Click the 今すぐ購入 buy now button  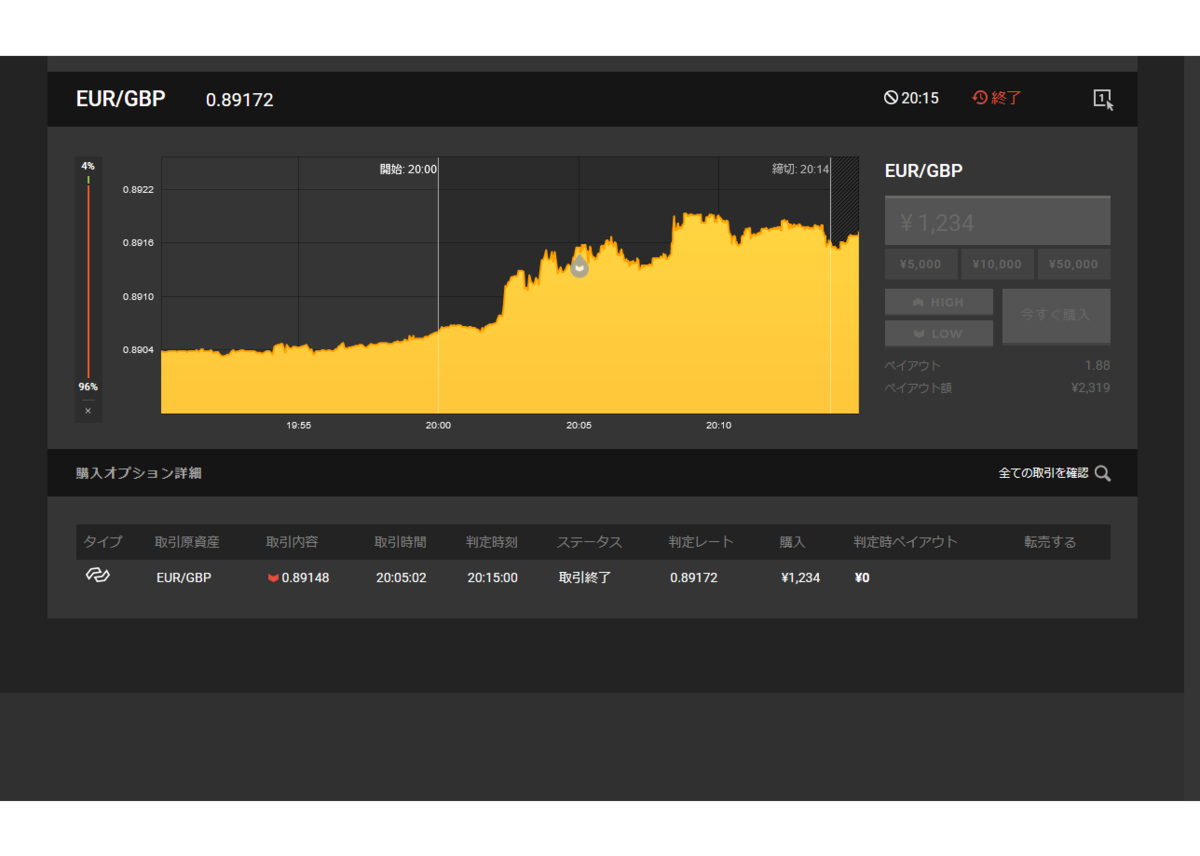click(1056, 316)
